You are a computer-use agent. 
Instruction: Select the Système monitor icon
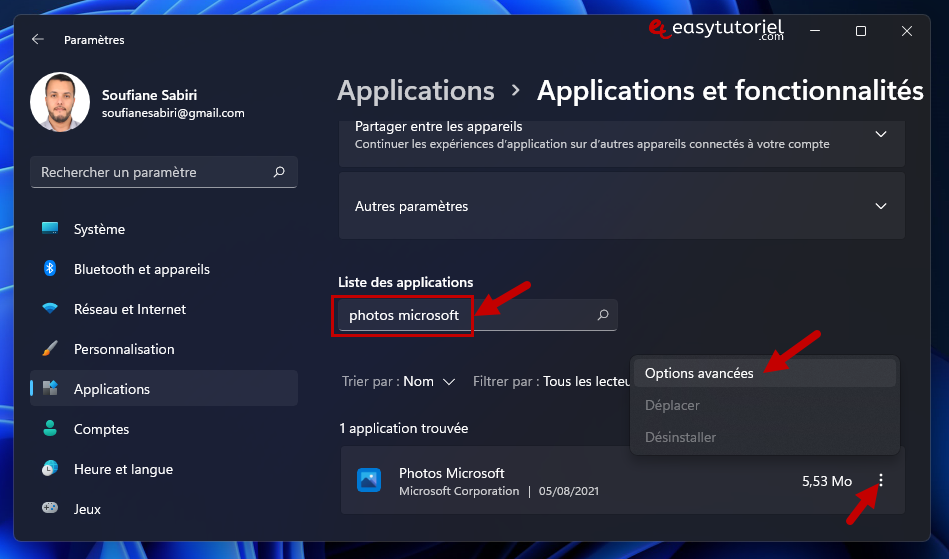(50, 228)
